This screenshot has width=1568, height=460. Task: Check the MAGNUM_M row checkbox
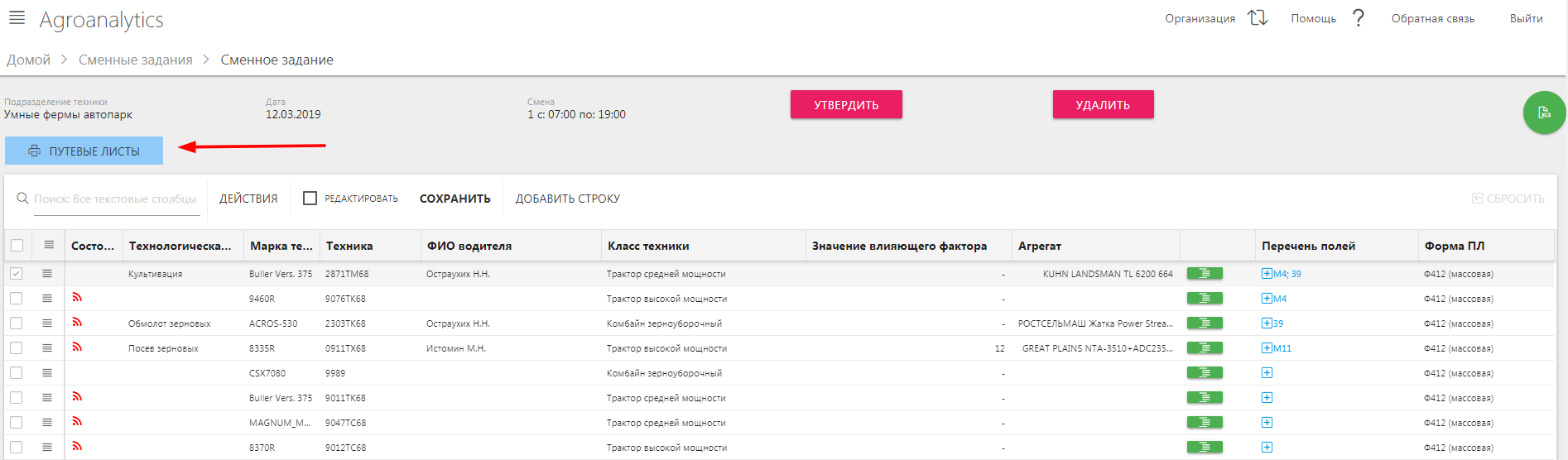tap(17, 423)
